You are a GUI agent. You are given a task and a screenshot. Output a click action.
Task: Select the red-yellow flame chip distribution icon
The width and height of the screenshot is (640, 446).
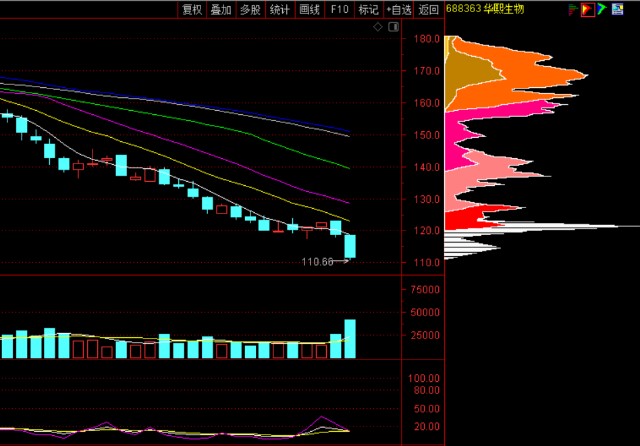[x=587, y=9]
